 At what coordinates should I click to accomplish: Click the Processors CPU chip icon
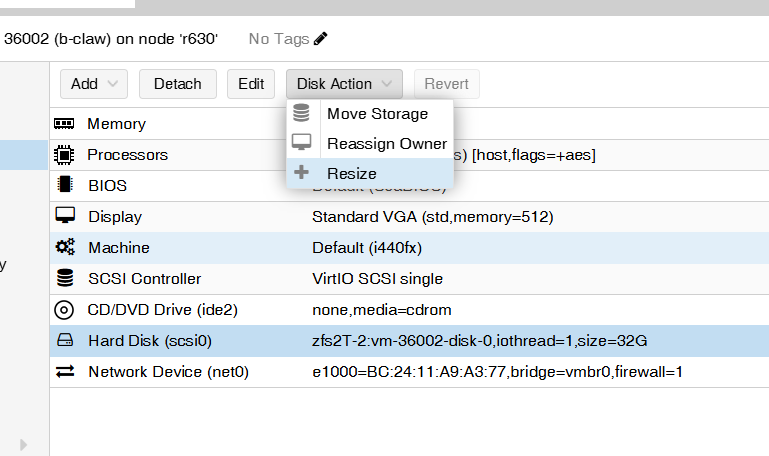pyautogui.click(x=65, y=155)
